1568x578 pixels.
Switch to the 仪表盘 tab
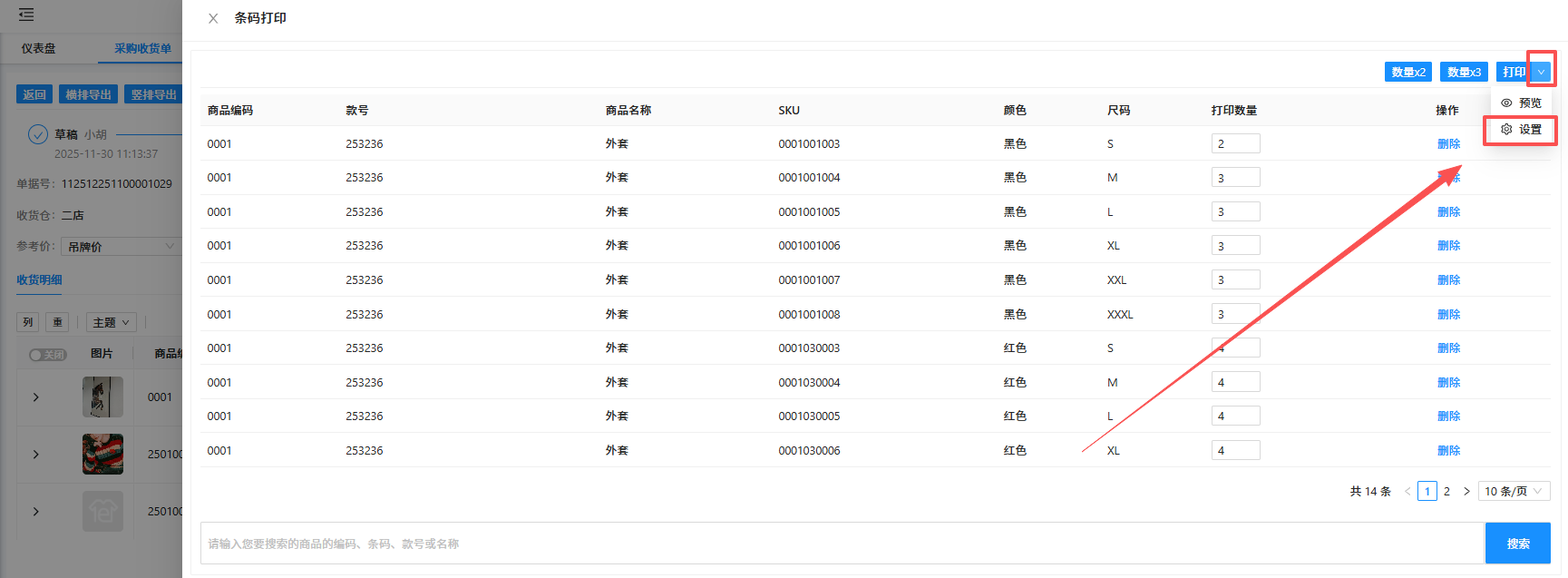point(39,49)
